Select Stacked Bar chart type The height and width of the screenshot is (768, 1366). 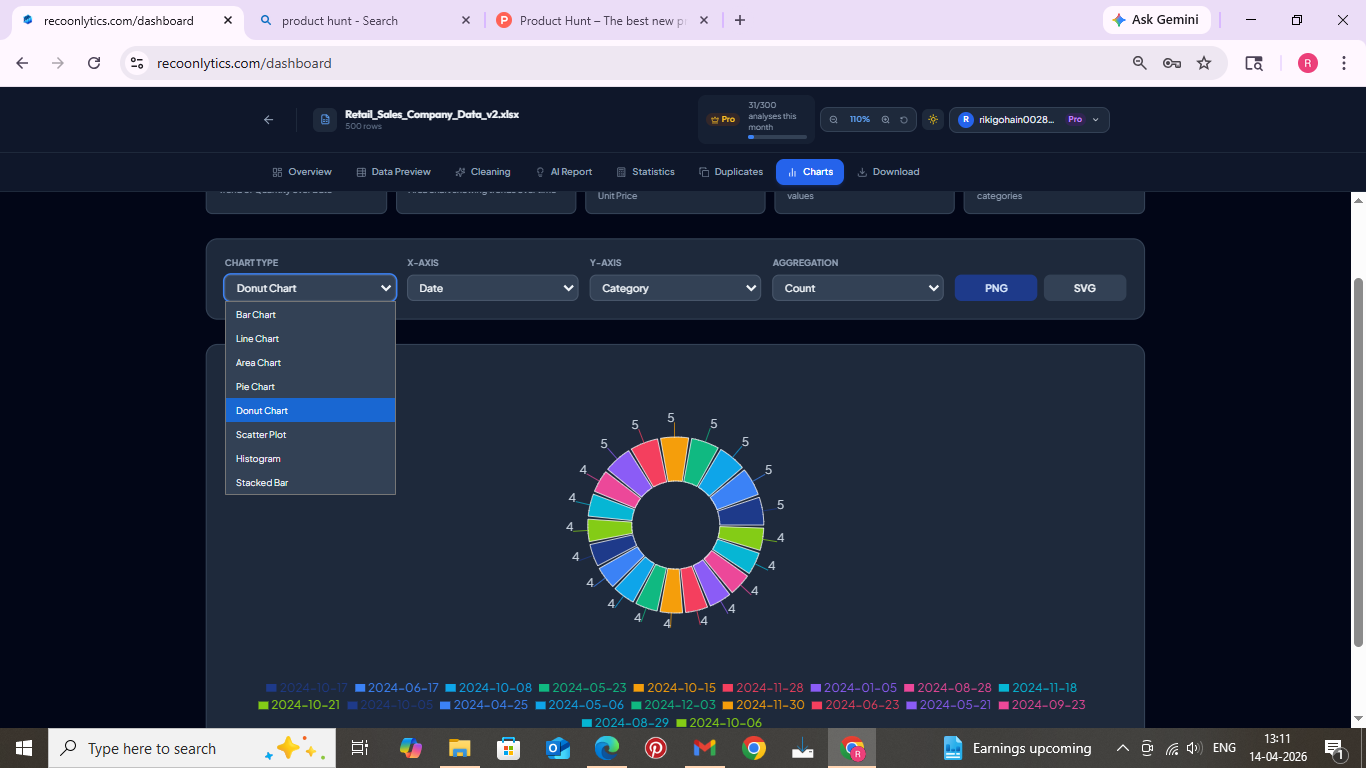click(310, 483)
